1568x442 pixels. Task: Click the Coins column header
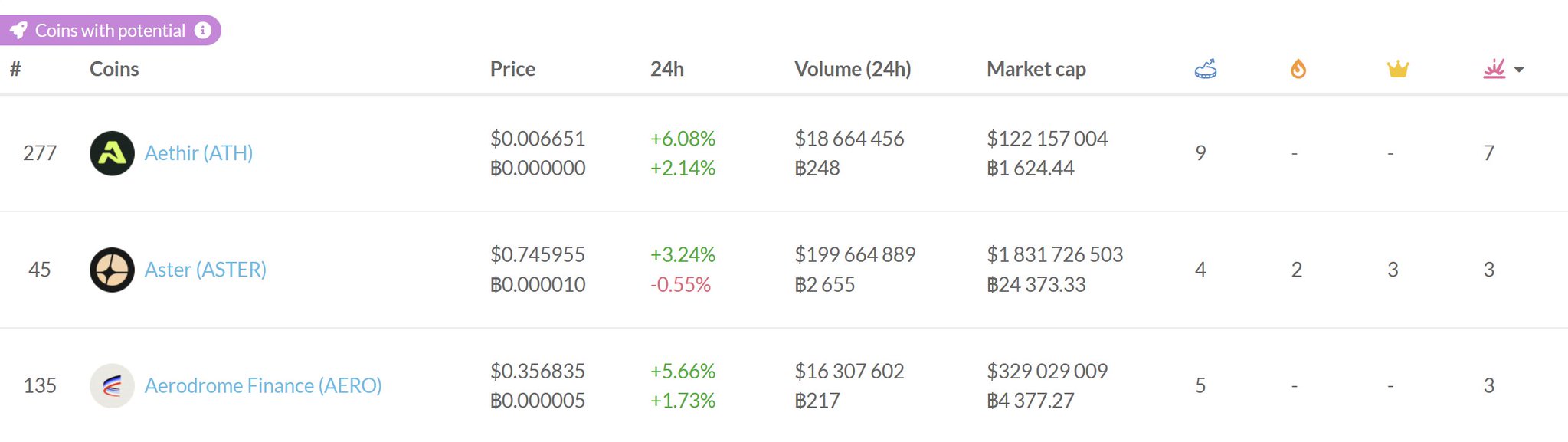pos(114,69)
